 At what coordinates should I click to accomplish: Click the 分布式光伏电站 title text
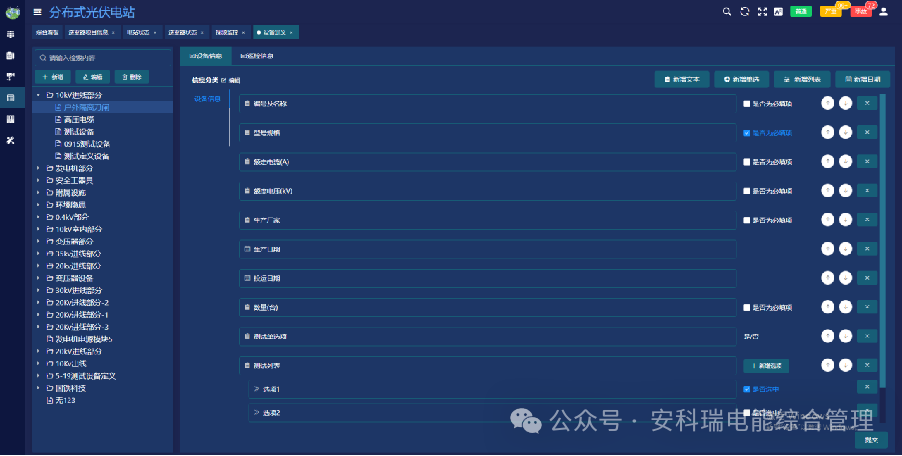(92, 12)
